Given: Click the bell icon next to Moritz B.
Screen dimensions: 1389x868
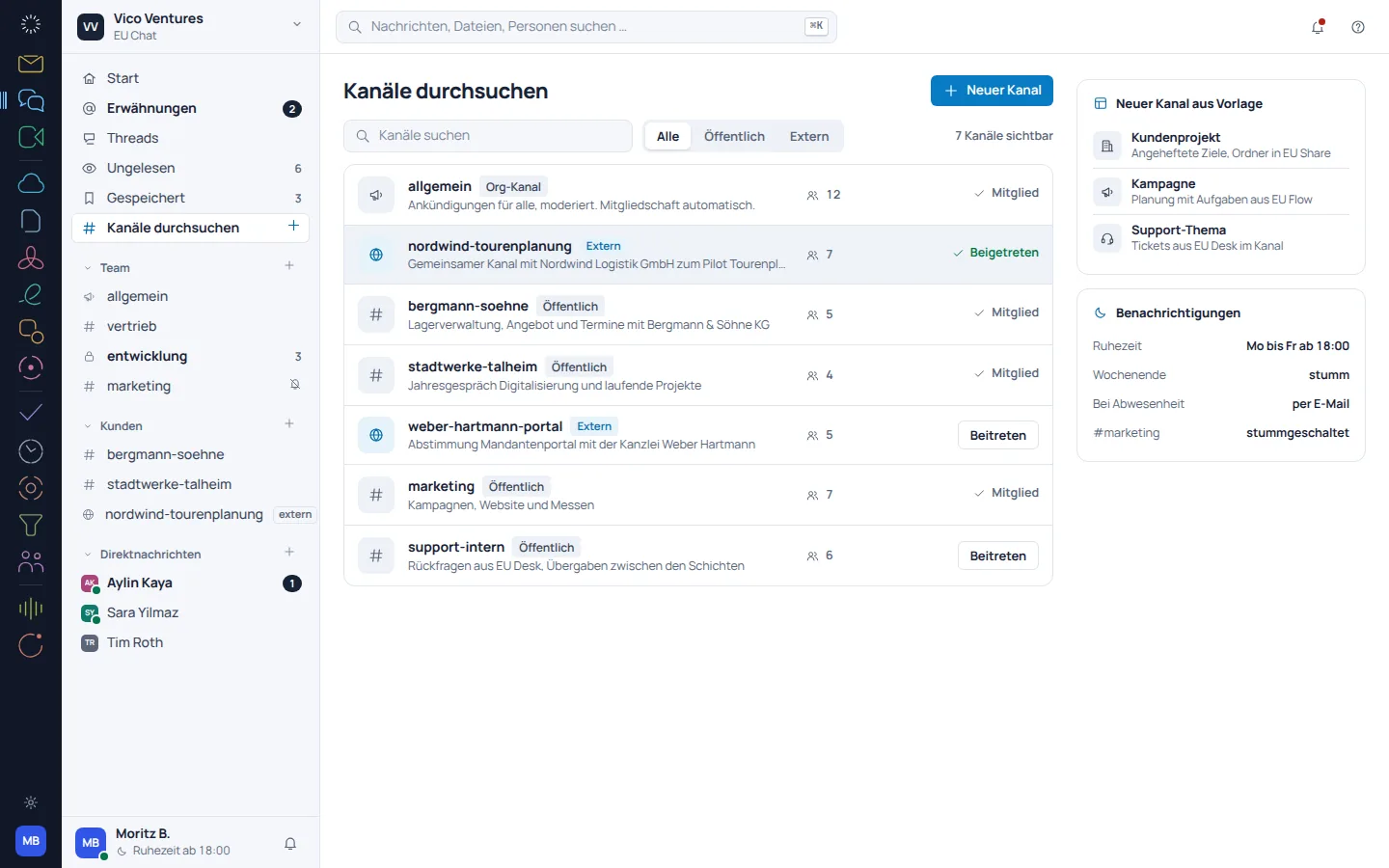Looking at the screenshot, I should [290, 843].
